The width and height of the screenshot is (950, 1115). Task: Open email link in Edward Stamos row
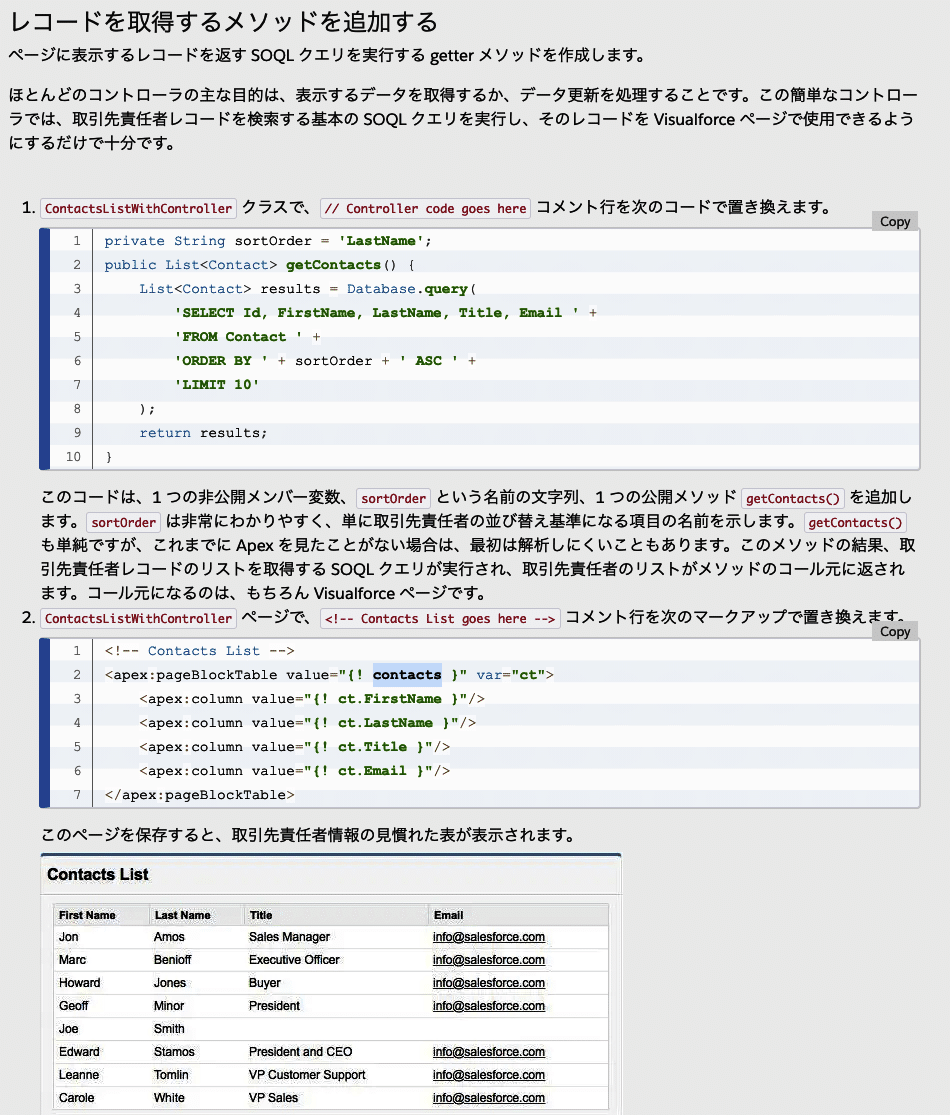pyautogui.click(x=489, y=1052)
